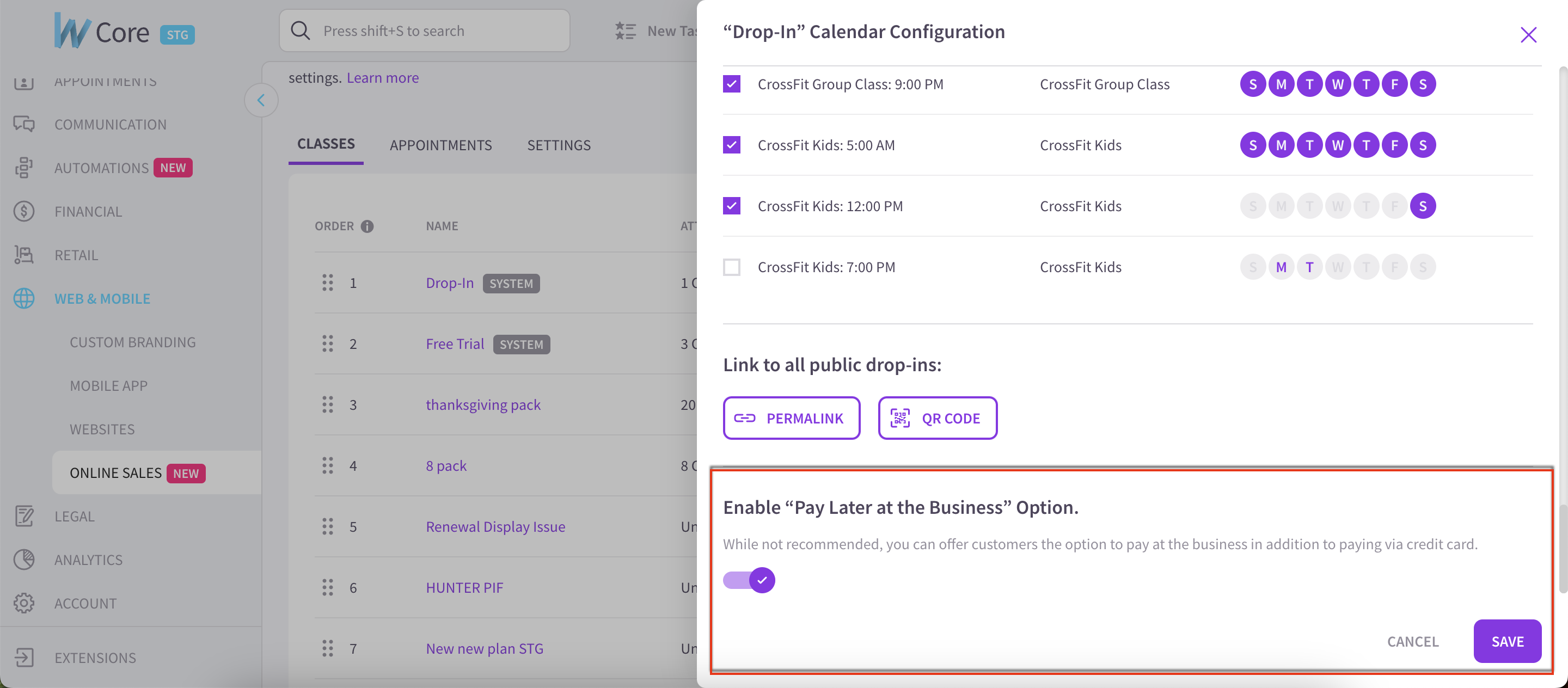Open the Renewal Display Issue link
The image size is (1568, 688).
point(495,526)
